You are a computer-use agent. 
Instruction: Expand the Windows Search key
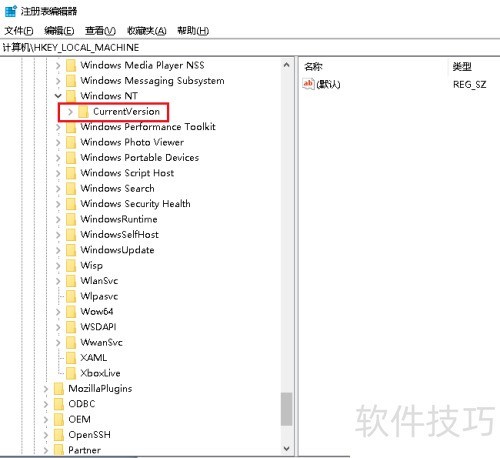click(58, 189)
